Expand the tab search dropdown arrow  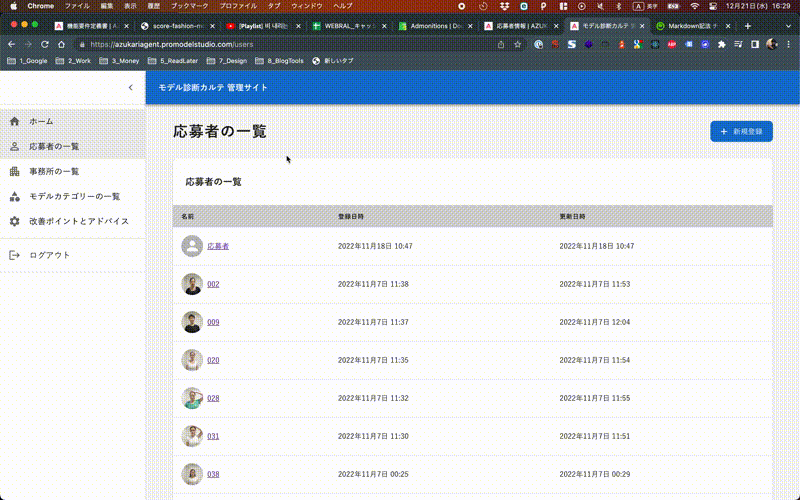pyautogui.click(x=789, y=26)
